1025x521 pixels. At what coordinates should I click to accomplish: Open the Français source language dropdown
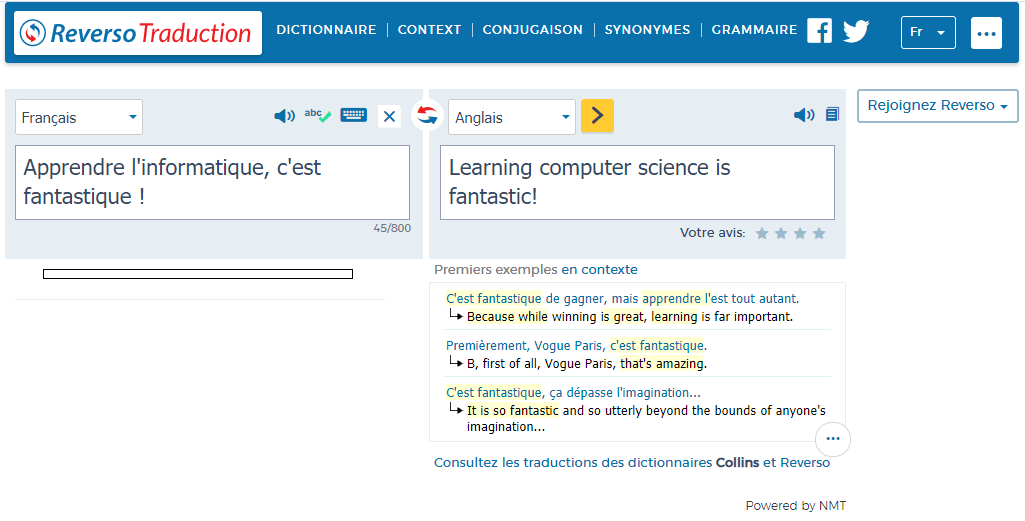tap(79, 117)
